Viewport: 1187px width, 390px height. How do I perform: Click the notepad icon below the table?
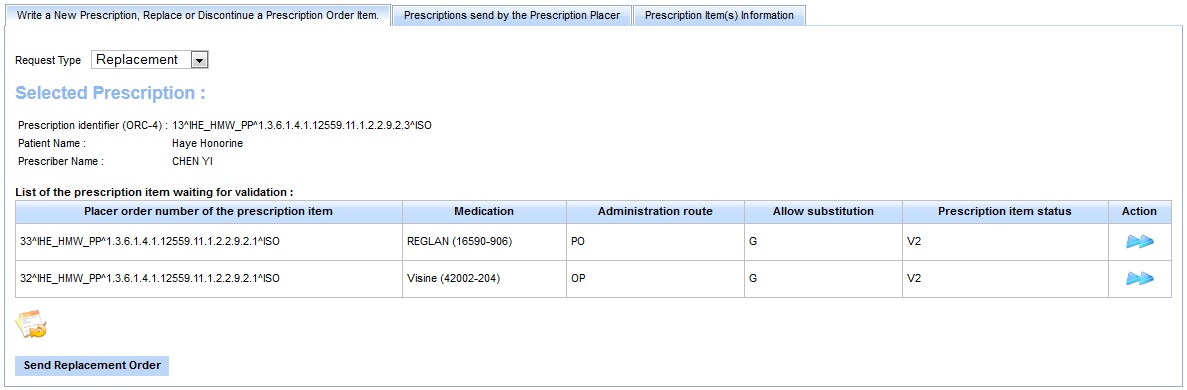(x=31, y=323)
